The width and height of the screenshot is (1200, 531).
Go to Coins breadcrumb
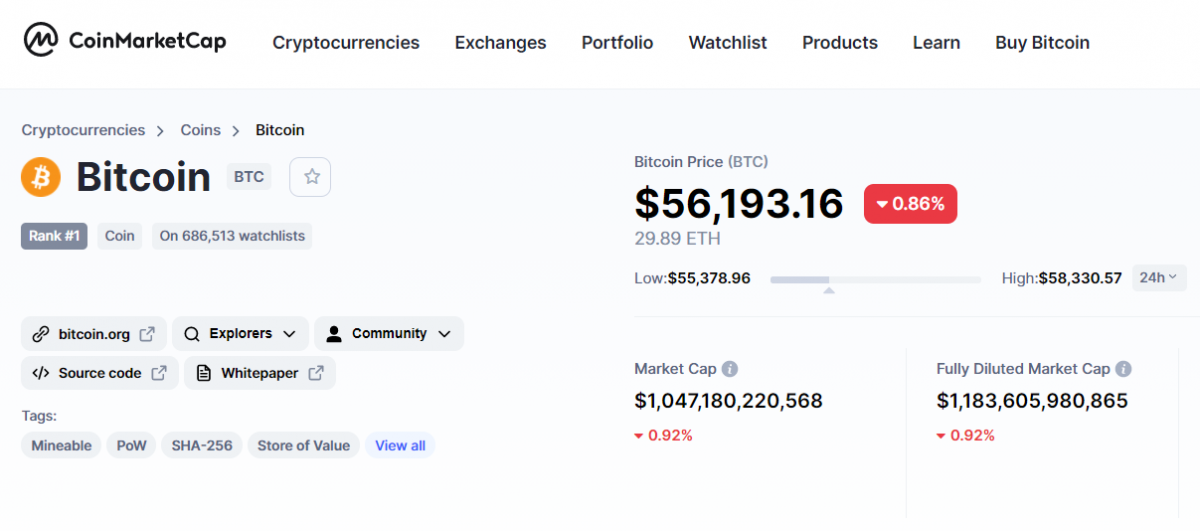tap(200, 130)
